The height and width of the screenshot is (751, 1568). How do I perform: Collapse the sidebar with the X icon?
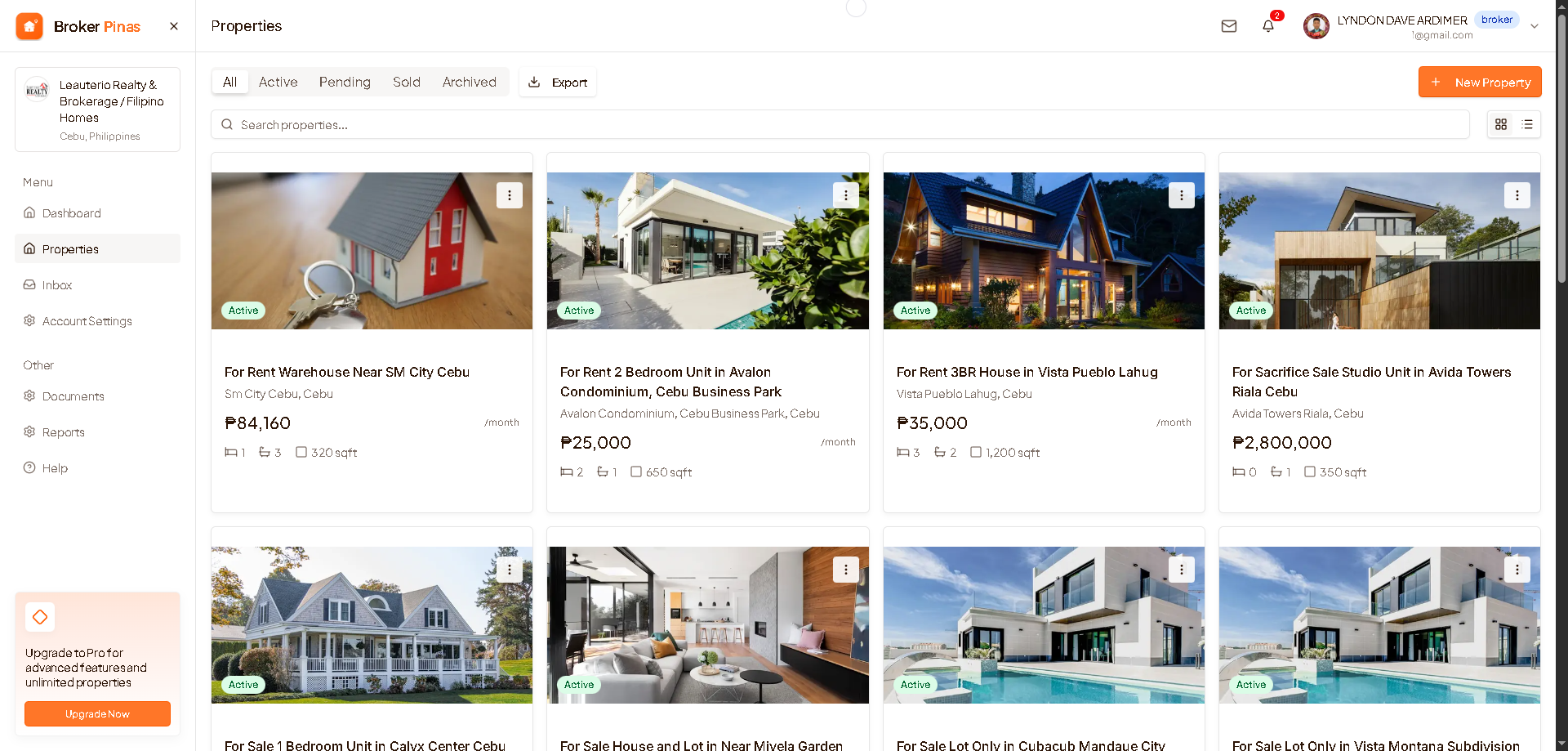coord(174,26)
